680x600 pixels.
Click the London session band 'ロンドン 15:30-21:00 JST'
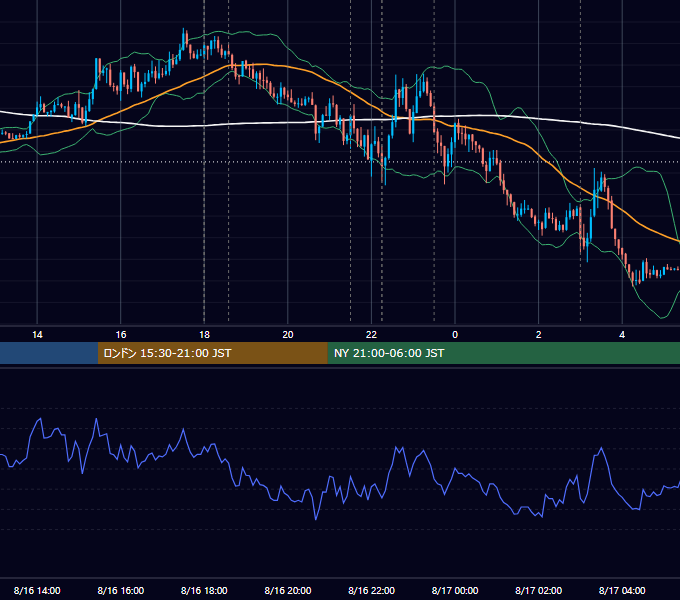click(x=212, y=353)
